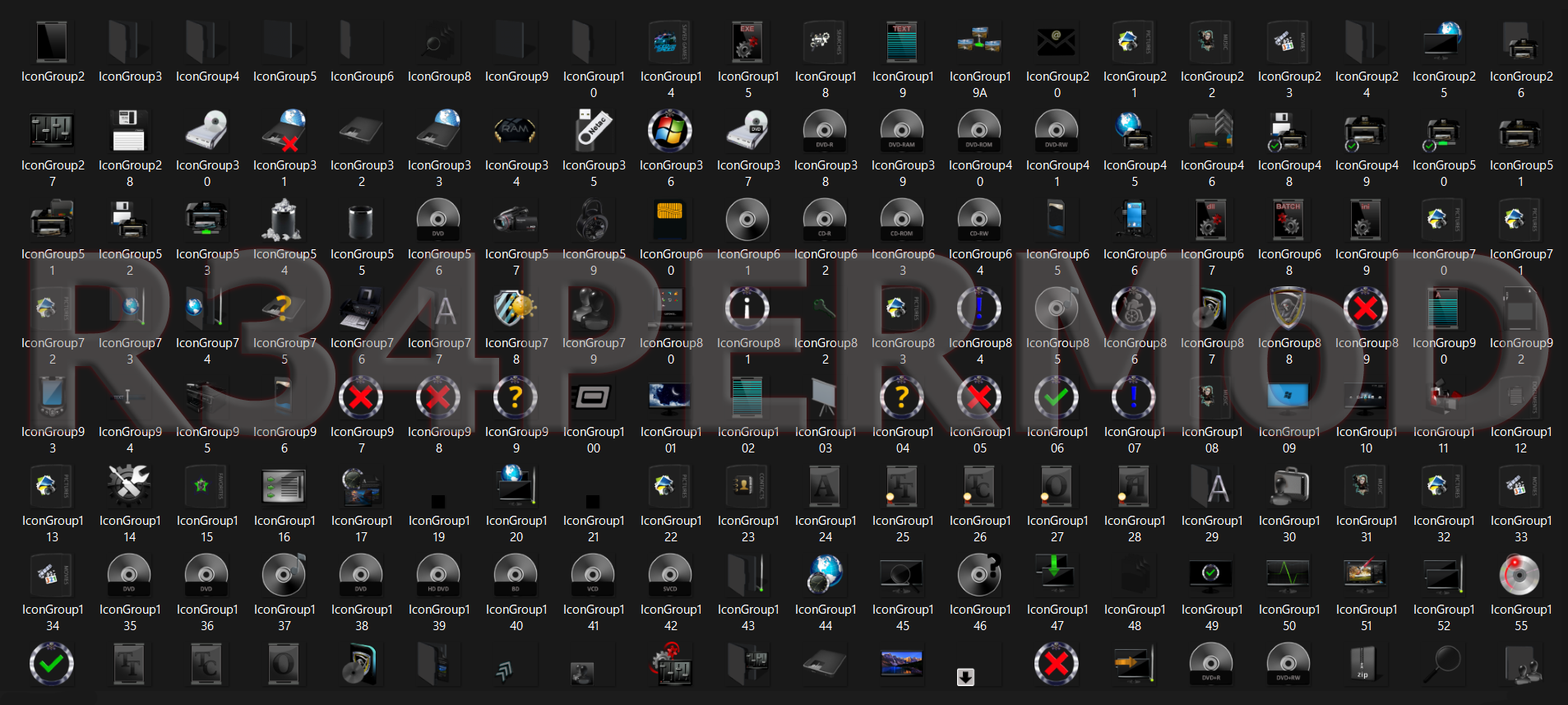The height and width of the screenshot is (705, 1568).
Task: Click the IconGroup31 disconnected network drive icon
Action: [284, 131]
